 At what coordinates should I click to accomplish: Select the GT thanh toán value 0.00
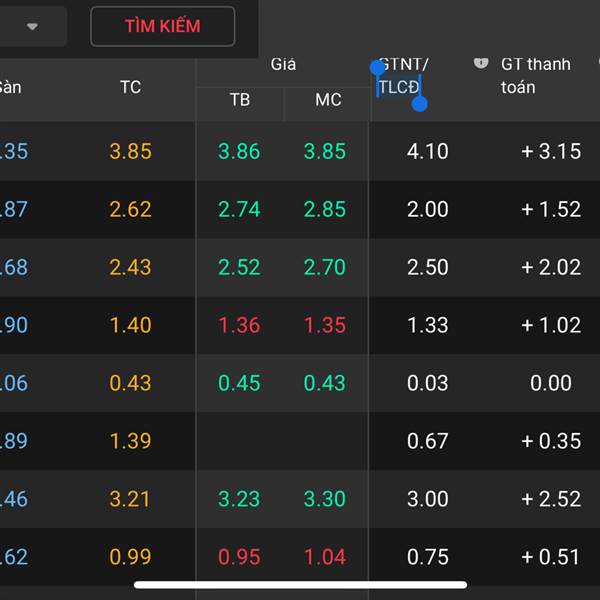click(x=551, y=383)
